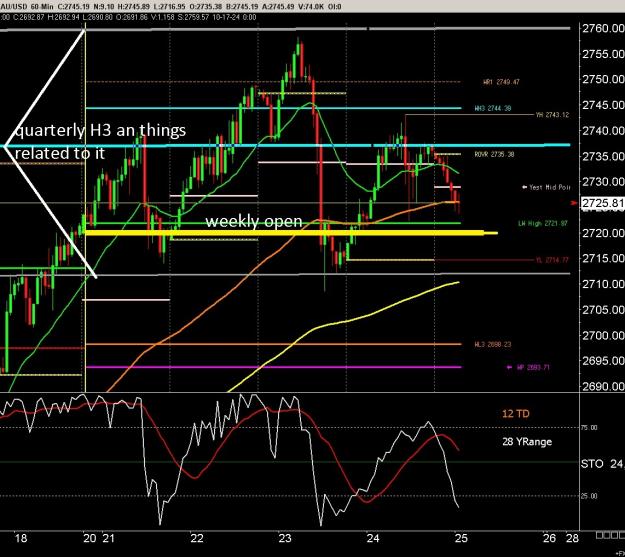Select the LW High 2721.97 label
Viewport: 625px width, 557px height.
click(x=542, y=223)
